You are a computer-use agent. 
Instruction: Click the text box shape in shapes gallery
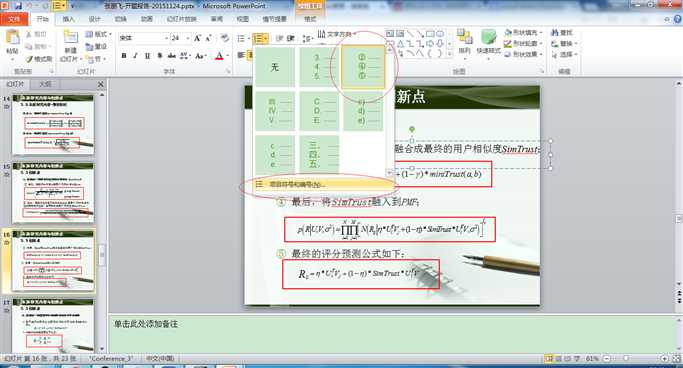coord(390,34)
